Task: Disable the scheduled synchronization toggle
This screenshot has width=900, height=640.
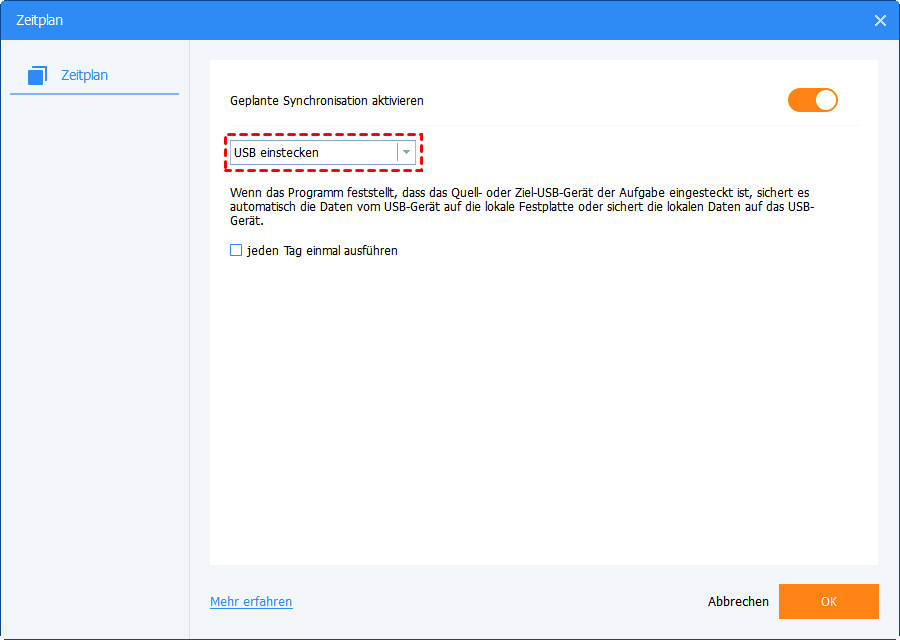Action: (x=812, y=100)
